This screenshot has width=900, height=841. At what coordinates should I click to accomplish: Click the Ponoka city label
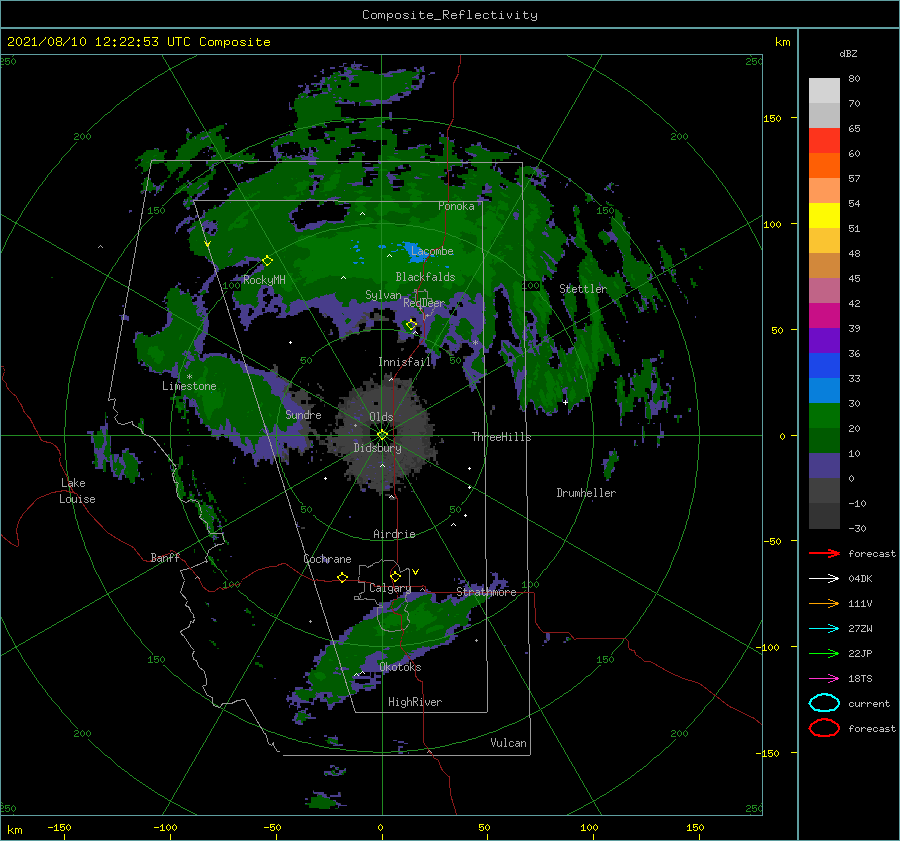tap(456, 206)
